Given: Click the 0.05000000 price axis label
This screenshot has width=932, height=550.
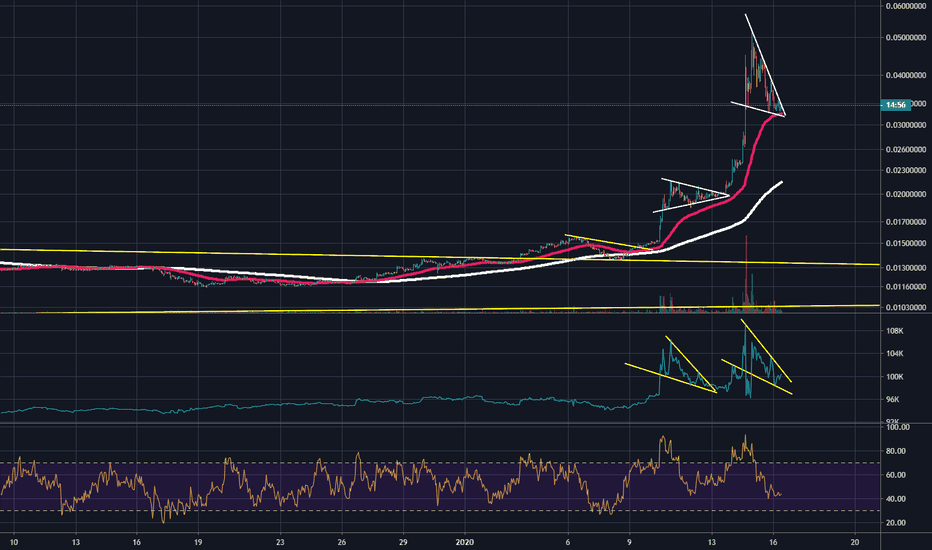Looking at the screenshot, I should pos(906,37).
